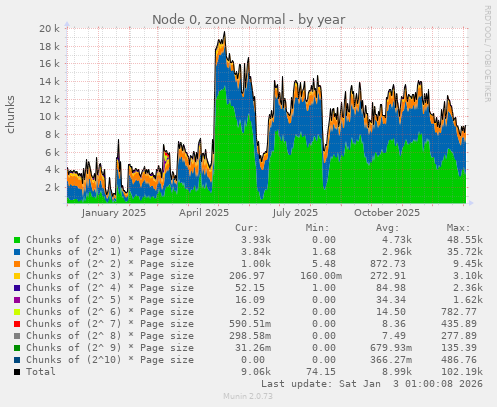497x407 pixels.
Task: Click the 'Chunks of (2^ 1) * Page size' legend label
Action: 110,252
